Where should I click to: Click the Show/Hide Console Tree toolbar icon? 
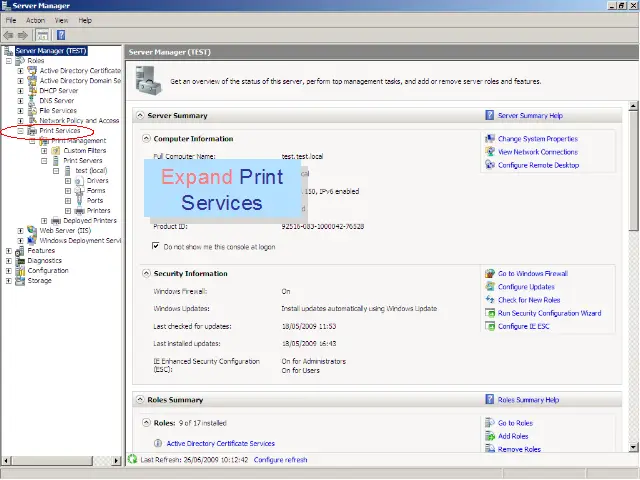tap(42, 36)
